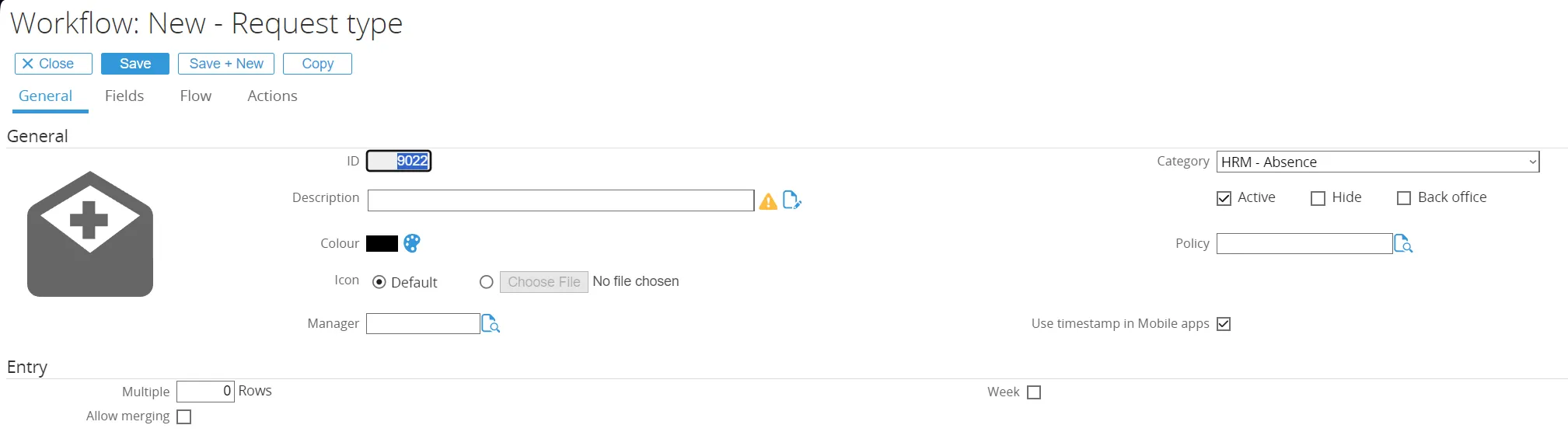Click the Save button
The width and height of the screenshot is (1568, 432).
coord(135,64)
